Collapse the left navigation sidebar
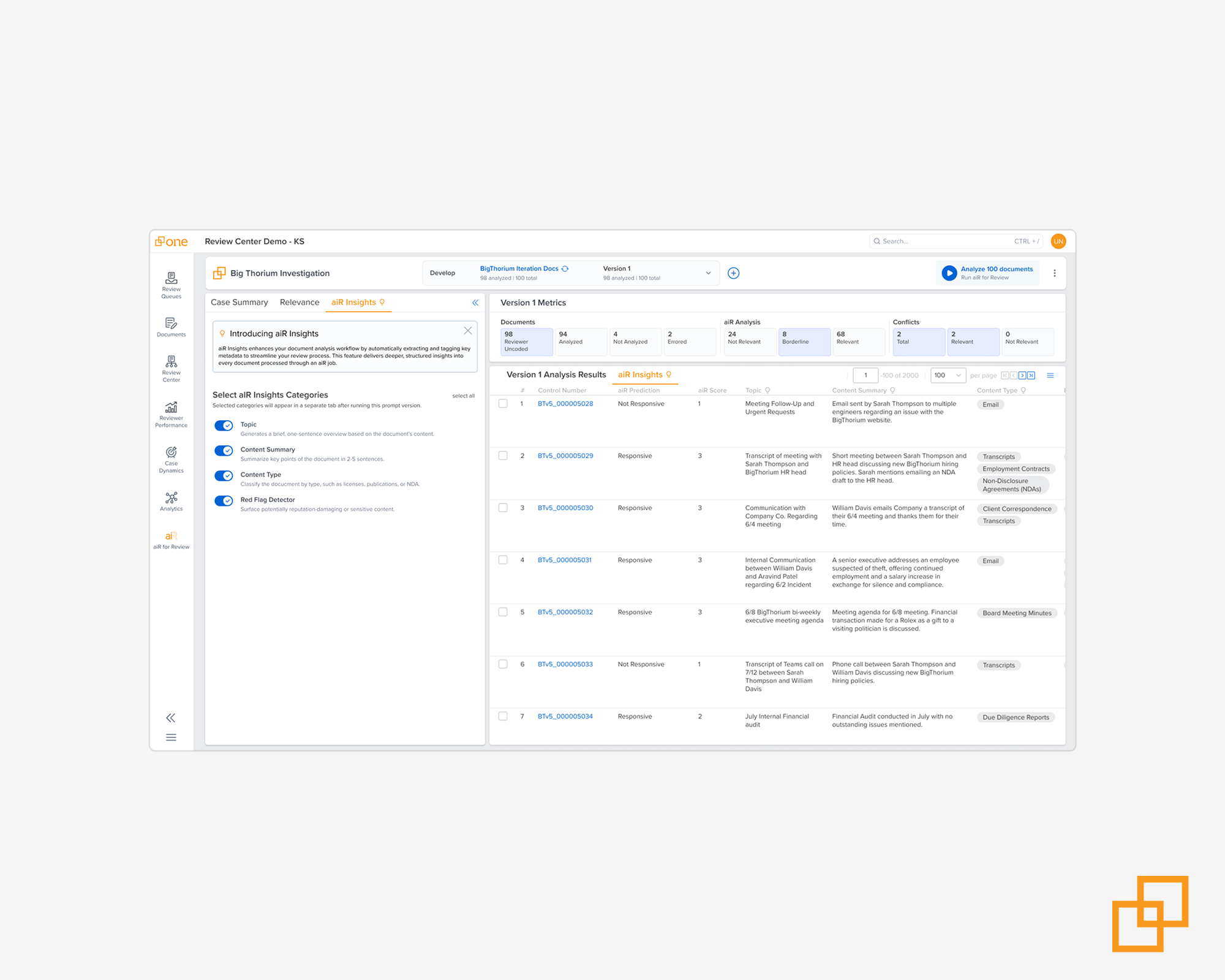This screenshot has width=1225, height=980. tap(171, 718)
